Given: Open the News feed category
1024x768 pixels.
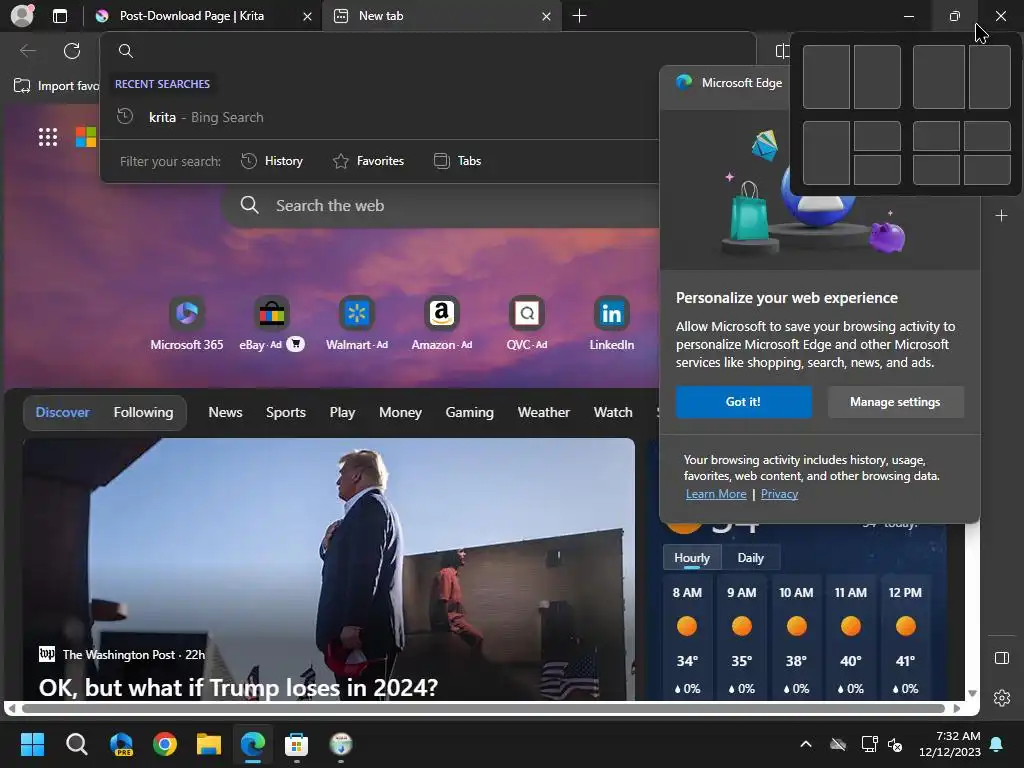Looking at the screenshot, I should click(x=225, y=413).
